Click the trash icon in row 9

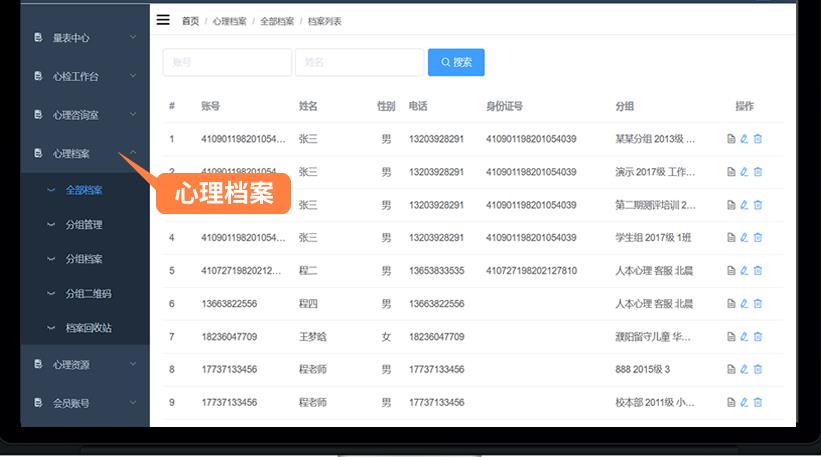(x=757, y=403)
